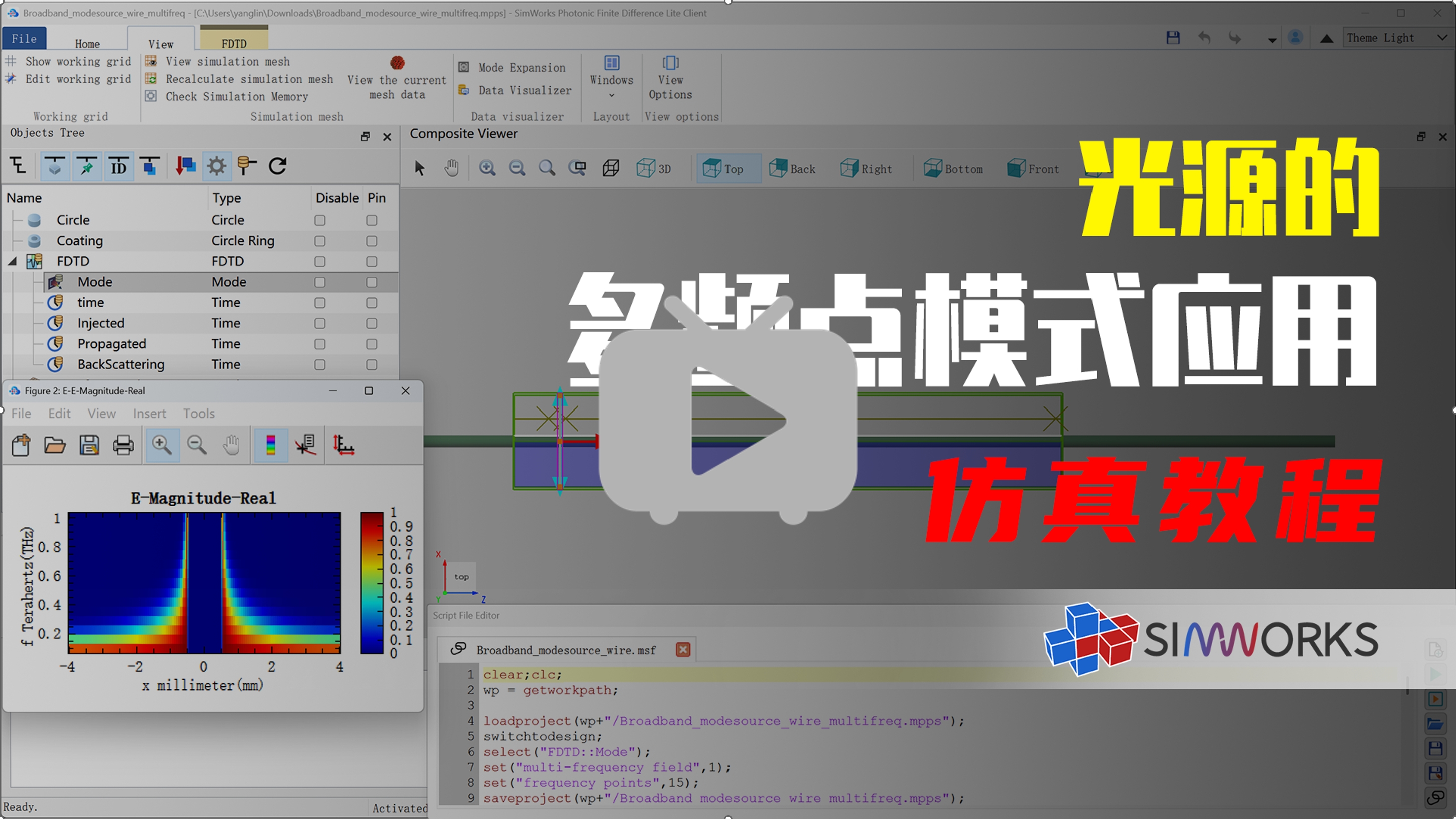This screenshot has width=1456, height=819.
Task: Toggle the colorbar icon in Figure 2 toolbar
Action: click(271, 446)
